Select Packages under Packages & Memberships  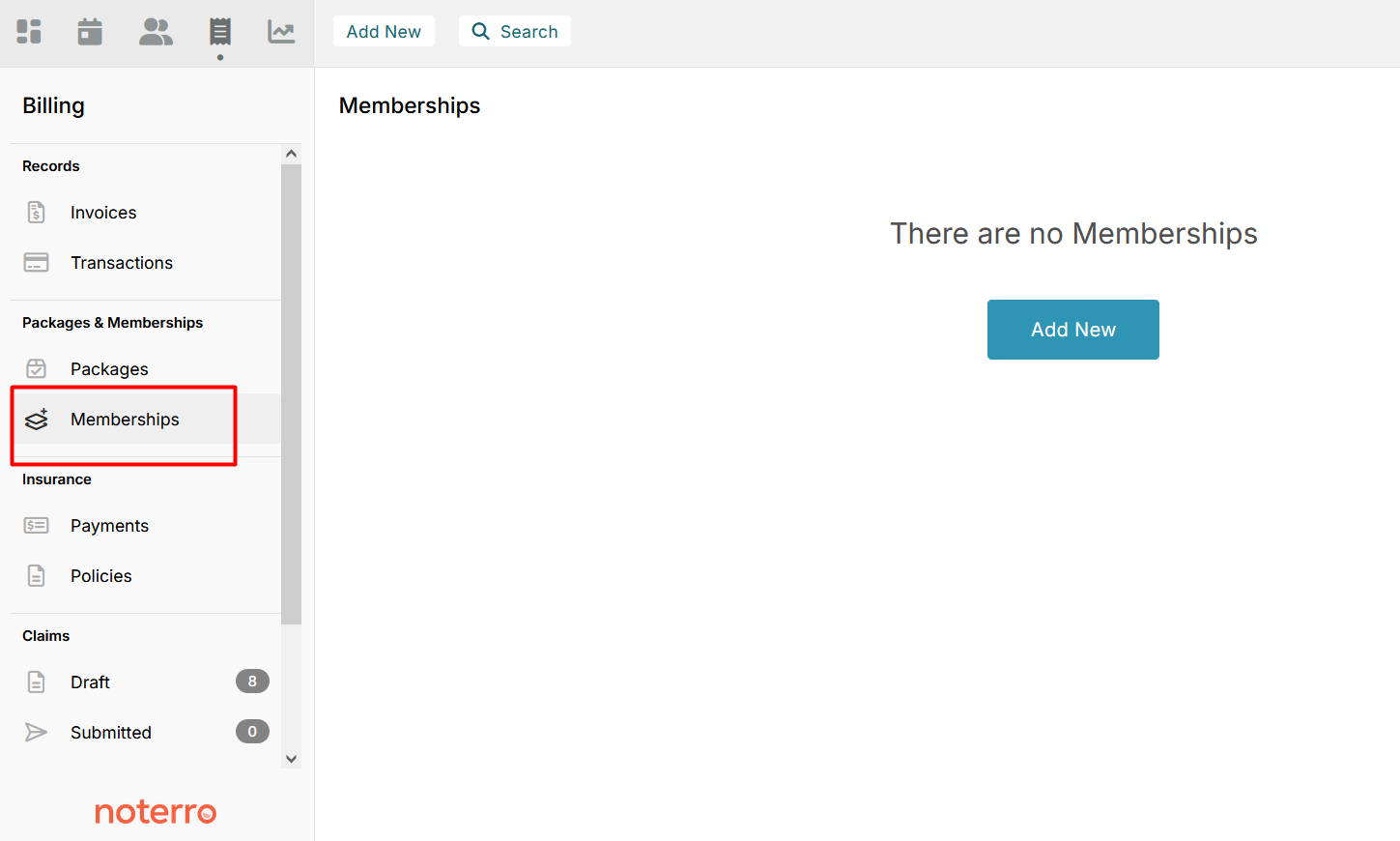pos(109,368)
